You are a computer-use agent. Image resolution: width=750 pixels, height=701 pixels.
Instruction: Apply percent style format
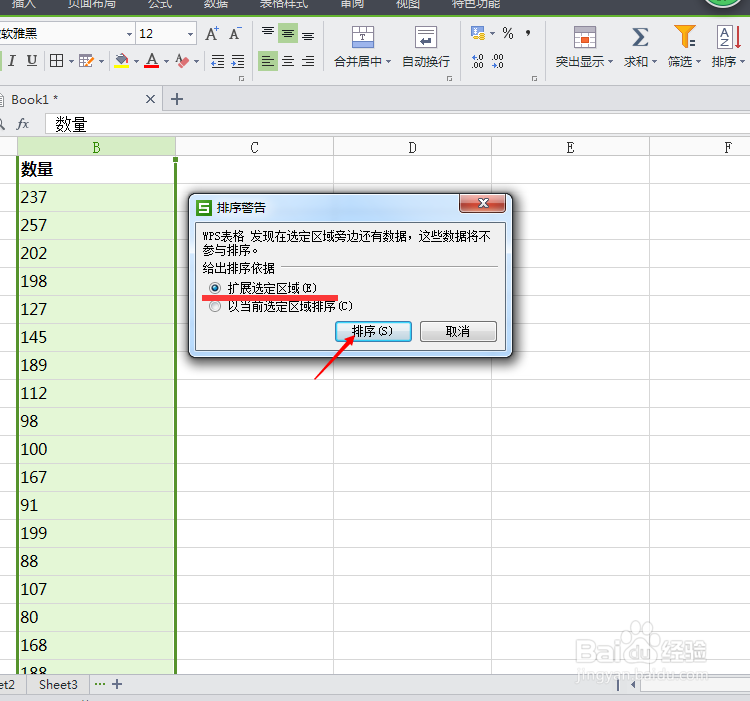pos(508,33)
